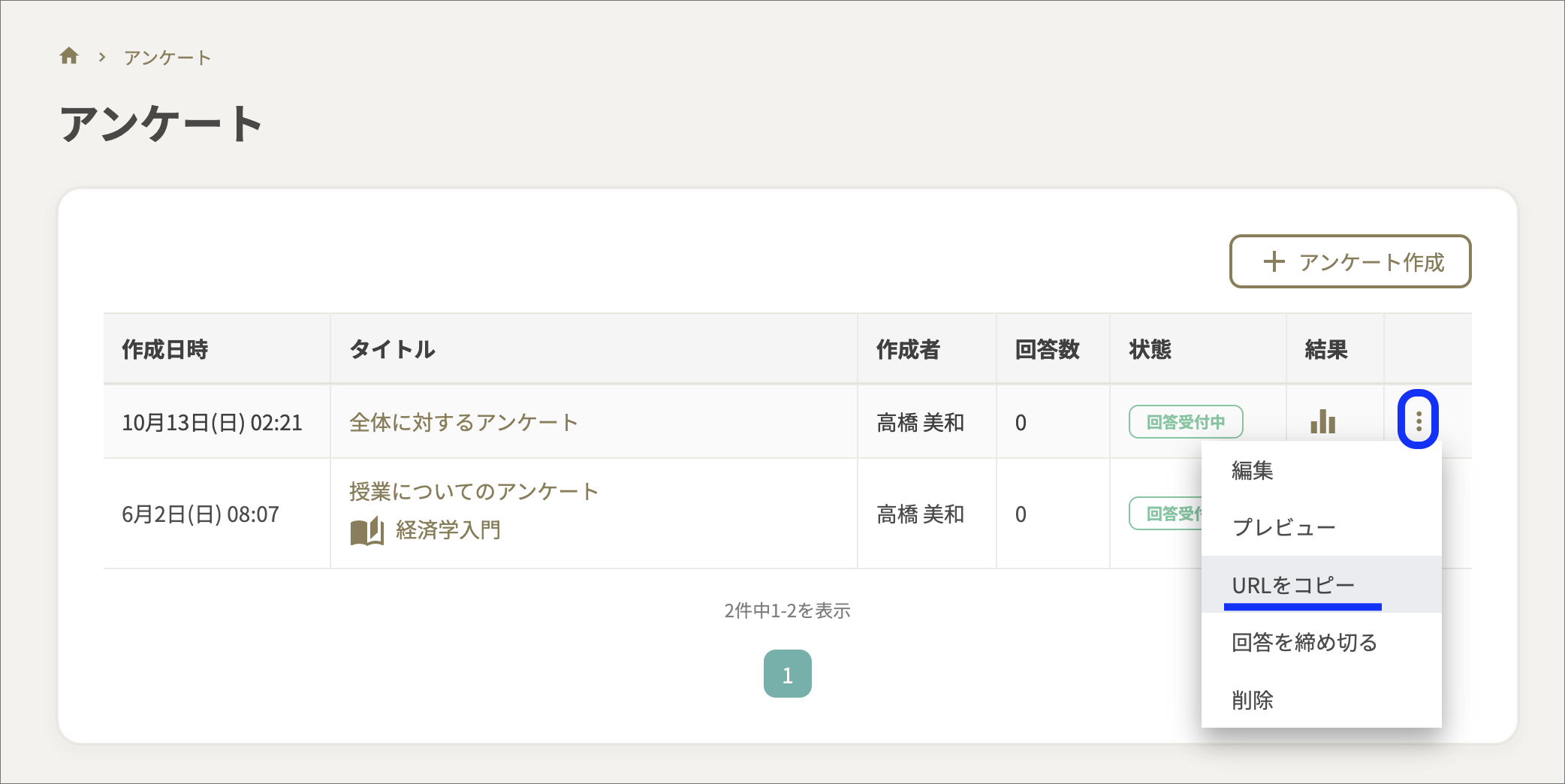The image size is (1565, 784).
Task: Select プレビュー from the context menu
Action: [1321, 527]
